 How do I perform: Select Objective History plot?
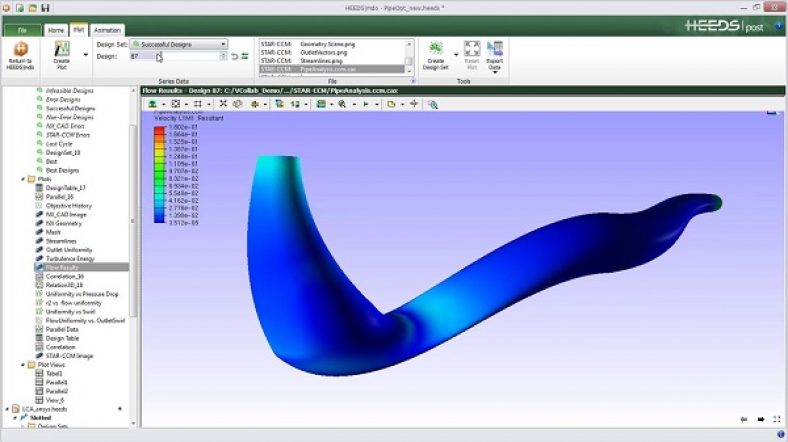69,206
